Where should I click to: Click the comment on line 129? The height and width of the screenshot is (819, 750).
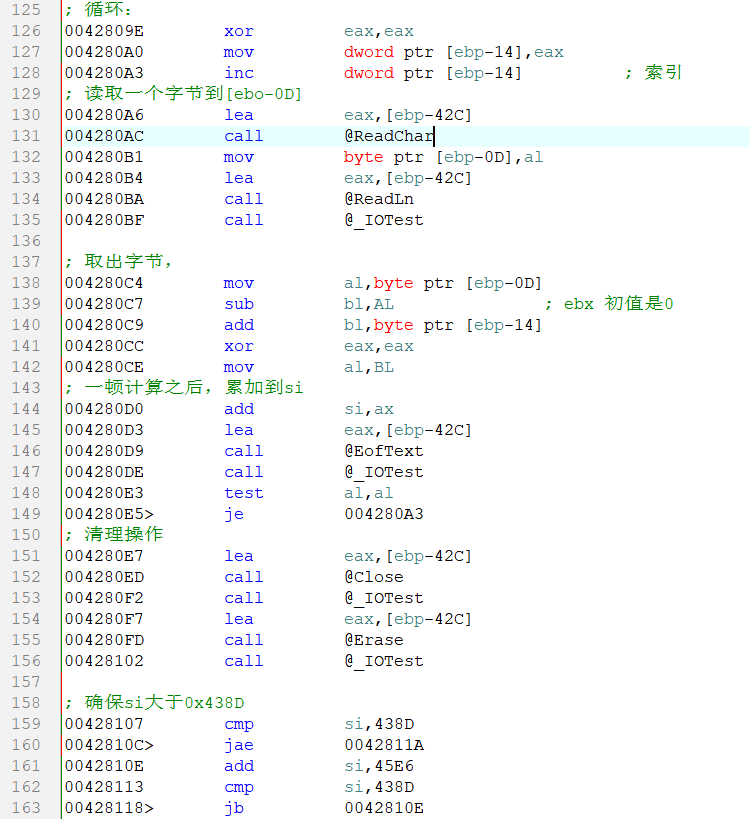183,94
